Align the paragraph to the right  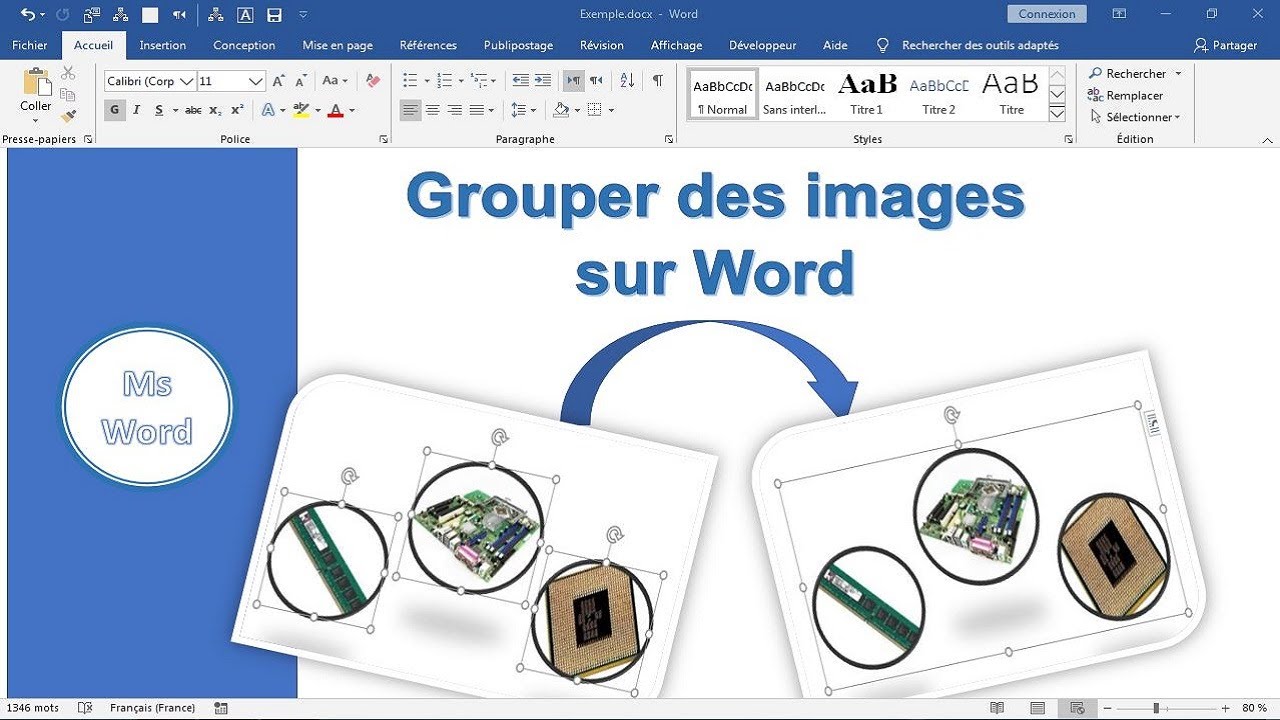click(x=455, y=110)
